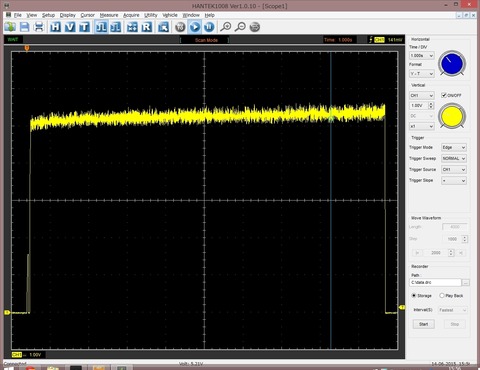Click the yellow trigger level marker at right edge
Screen dimensions: 480x370
tap(402, 307)
